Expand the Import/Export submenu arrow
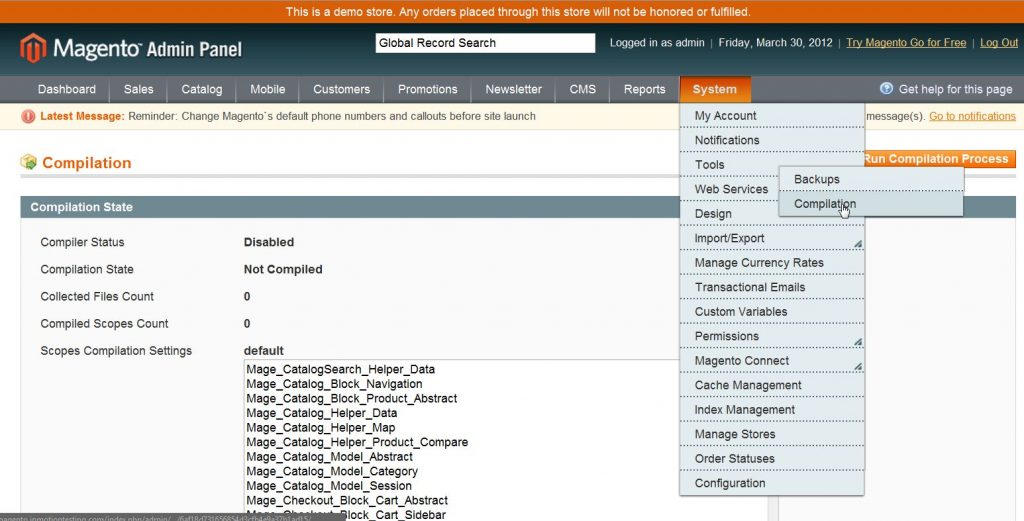Screen dimensions: 1024x521 [857, 244]
